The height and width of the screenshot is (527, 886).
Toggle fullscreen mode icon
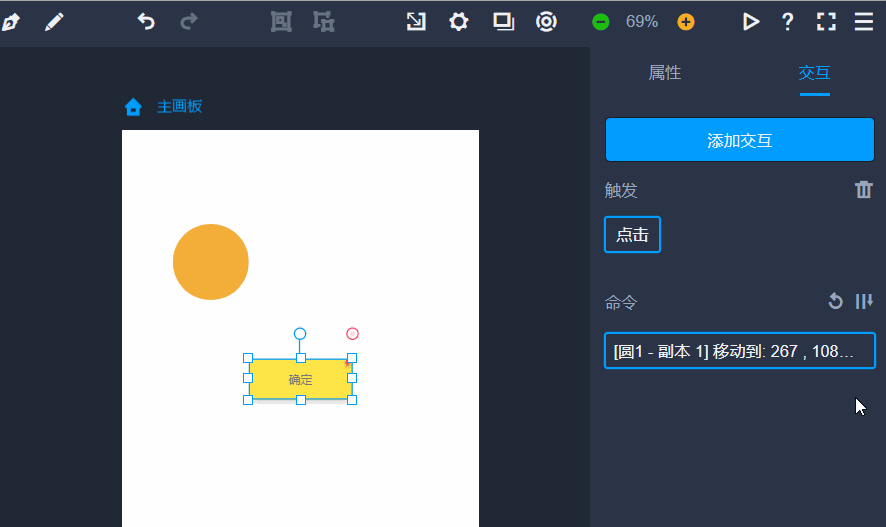coord(826,22)
